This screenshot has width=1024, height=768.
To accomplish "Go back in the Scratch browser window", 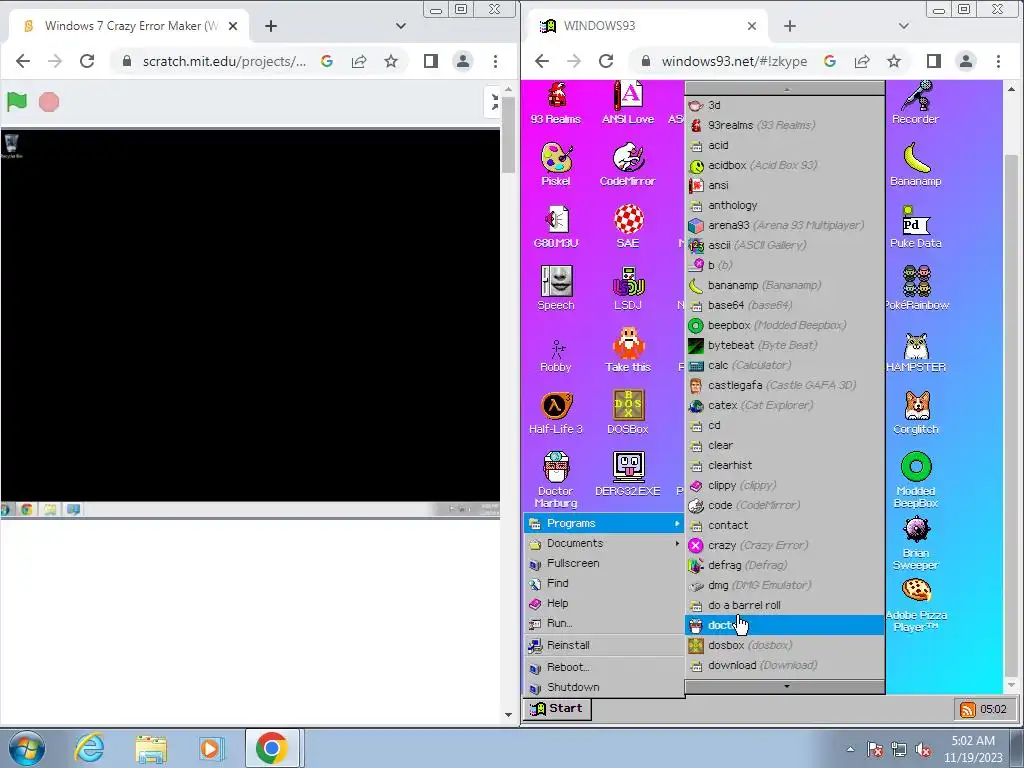I will 23,61.
